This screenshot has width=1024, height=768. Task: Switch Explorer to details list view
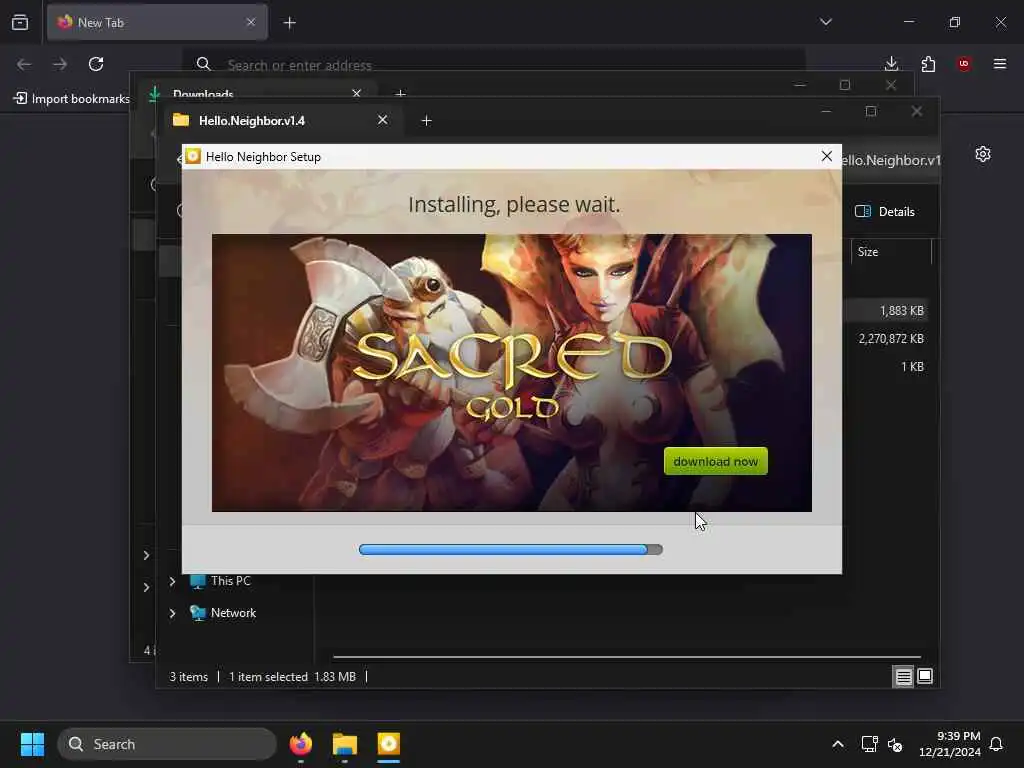[903, 677]
